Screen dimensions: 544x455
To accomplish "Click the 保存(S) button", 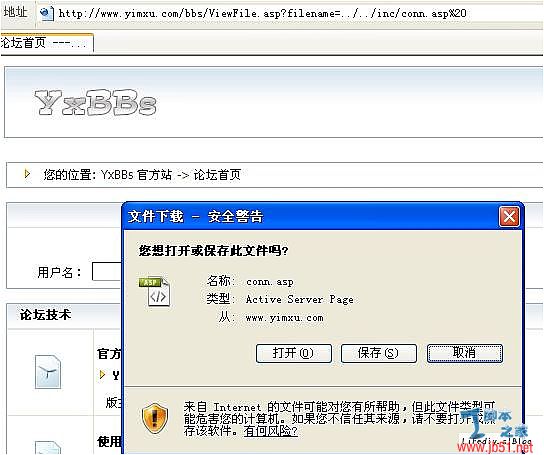I will coord(379,353).
